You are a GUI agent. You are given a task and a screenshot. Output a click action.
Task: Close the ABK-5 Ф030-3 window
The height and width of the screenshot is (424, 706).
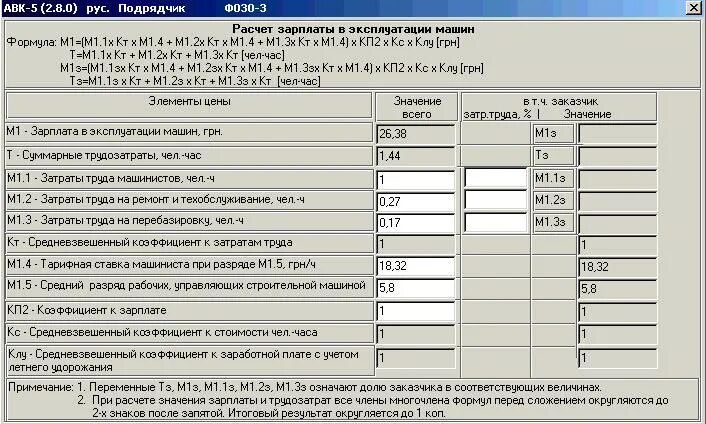coord(693,8)
